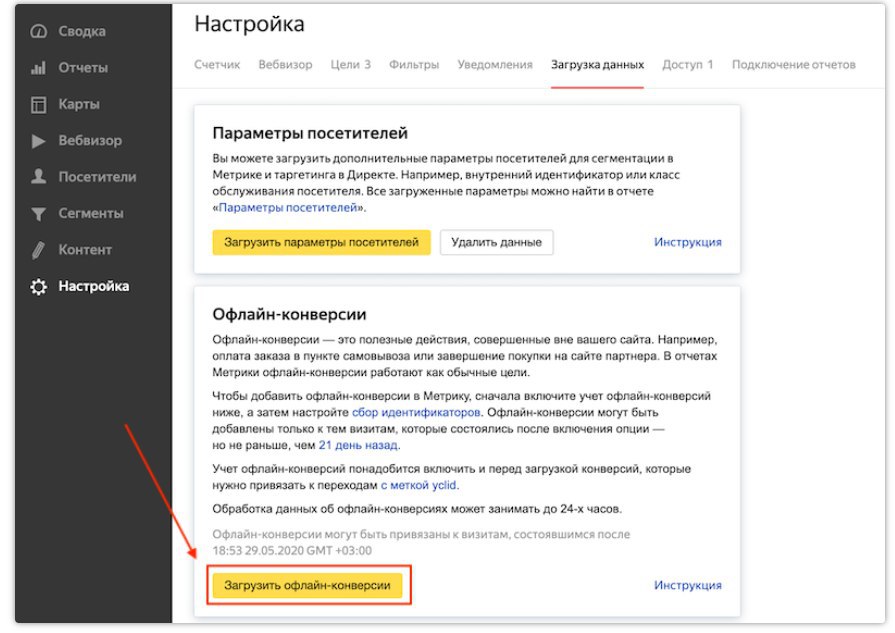Select the Посетители person icon
The width and height of the screenshot is (895, 633).
click(x=39, y=177)
